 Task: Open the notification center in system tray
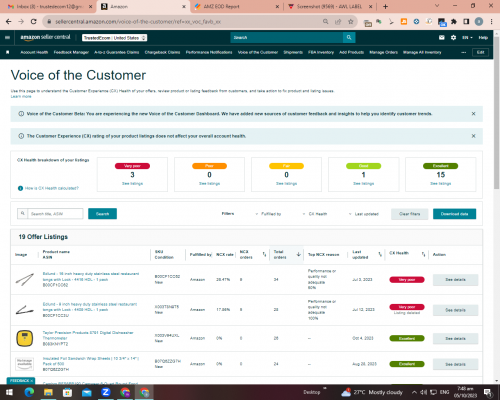[487, 392]
